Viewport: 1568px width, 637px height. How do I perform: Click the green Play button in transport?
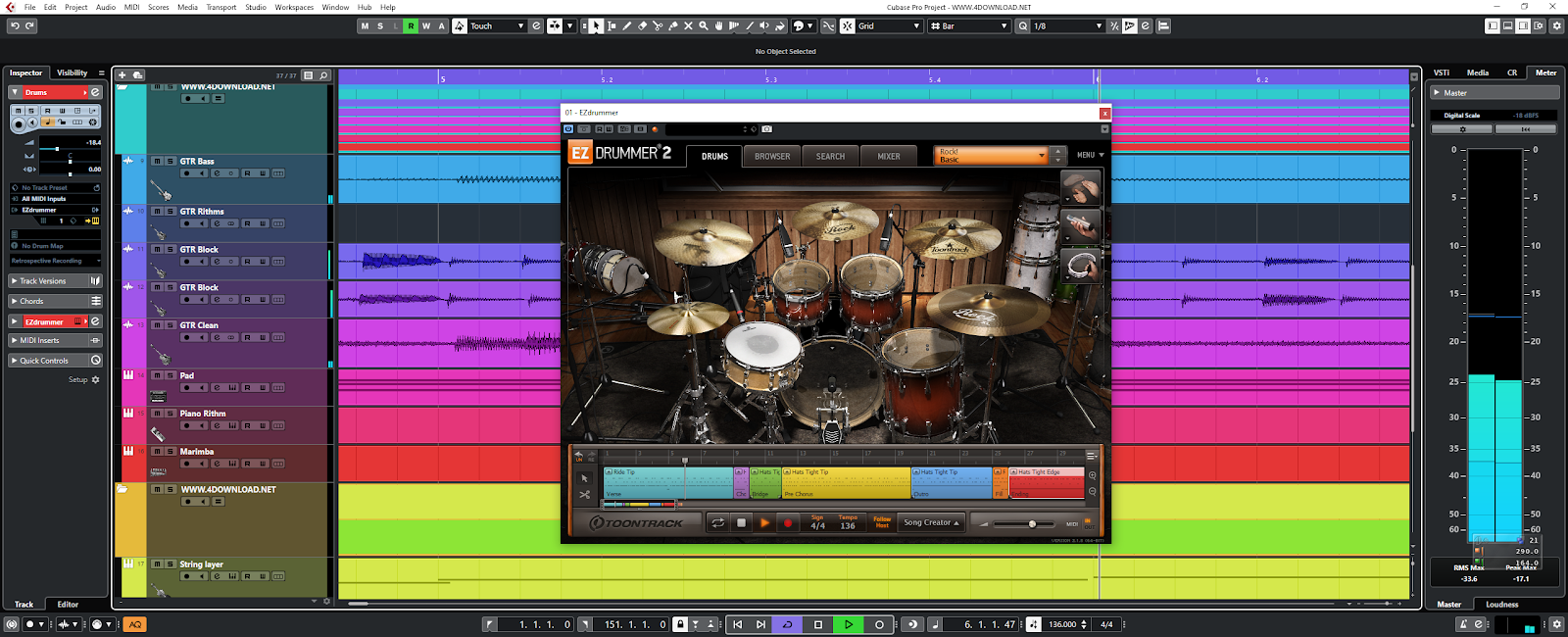click(x=849, y=624)
